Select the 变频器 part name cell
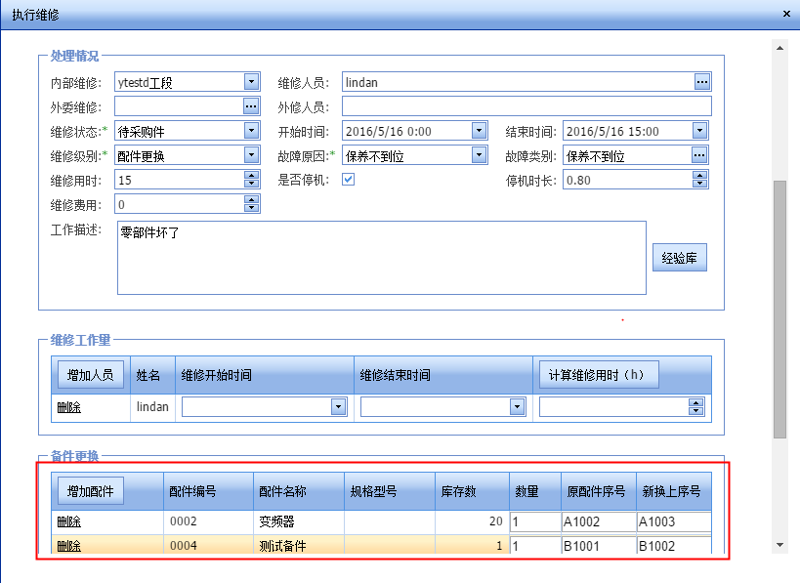The width and height of the screenshot is (800, 583). (x=298, y=522)
